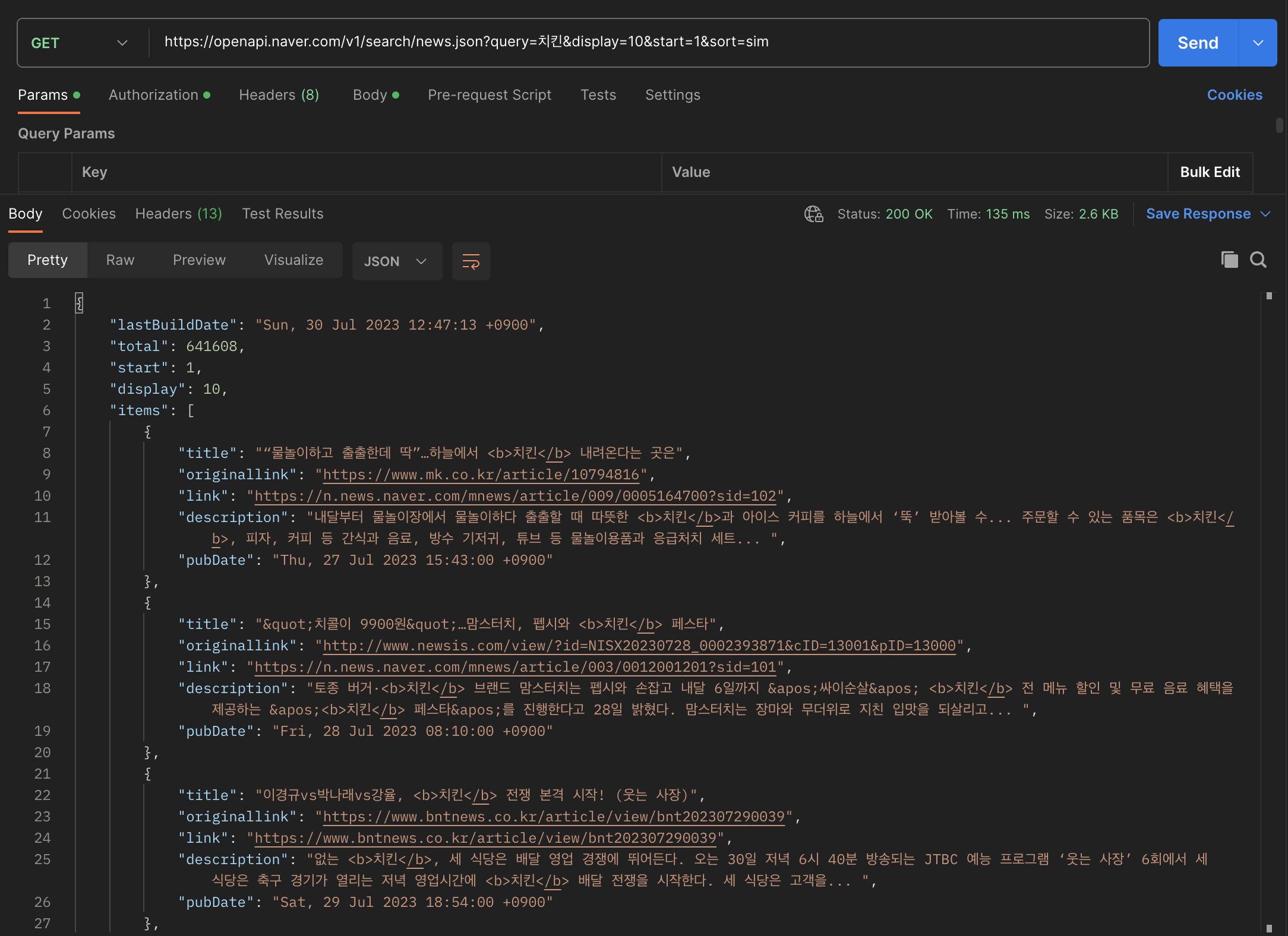Screen dimensions: 1288x936
Task: Open naver news link article 009/0005164700
Action: (515, 496)
